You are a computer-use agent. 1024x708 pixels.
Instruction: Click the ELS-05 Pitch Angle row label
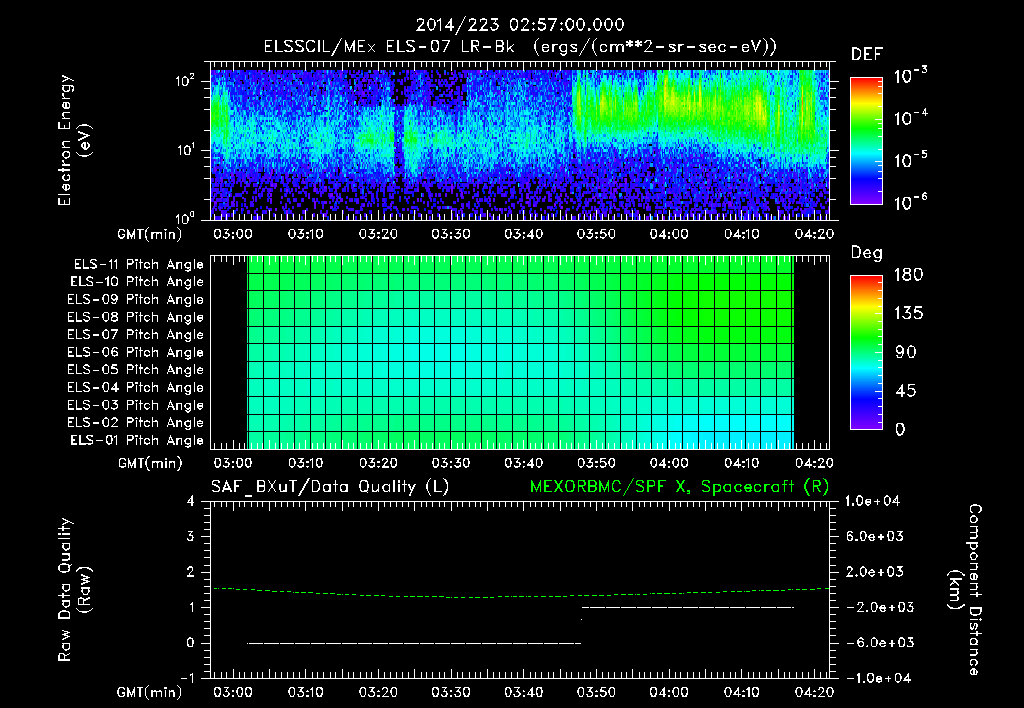(x=135, y=370)
